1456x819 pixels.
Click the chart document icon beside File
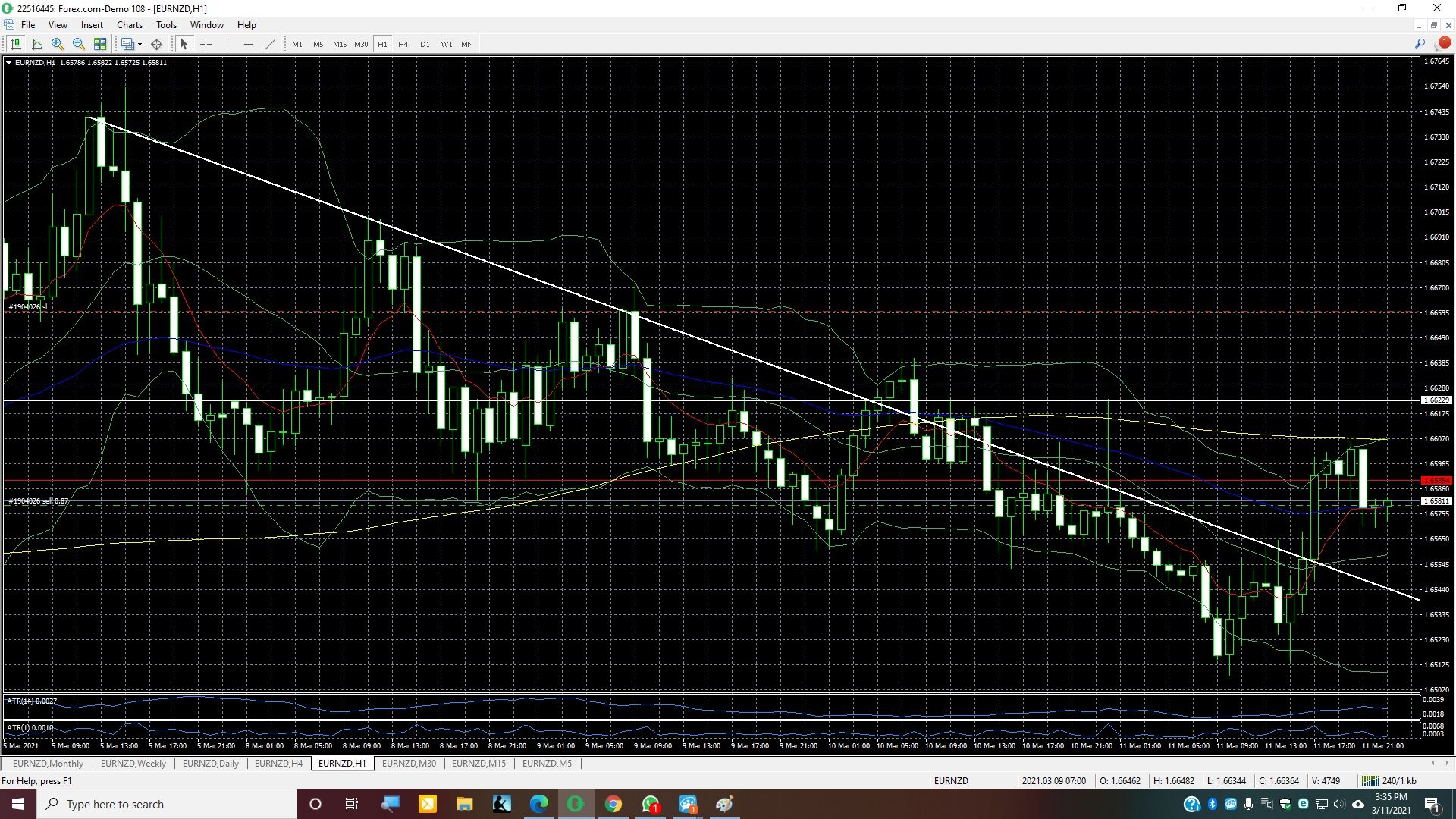click(8, 25)
